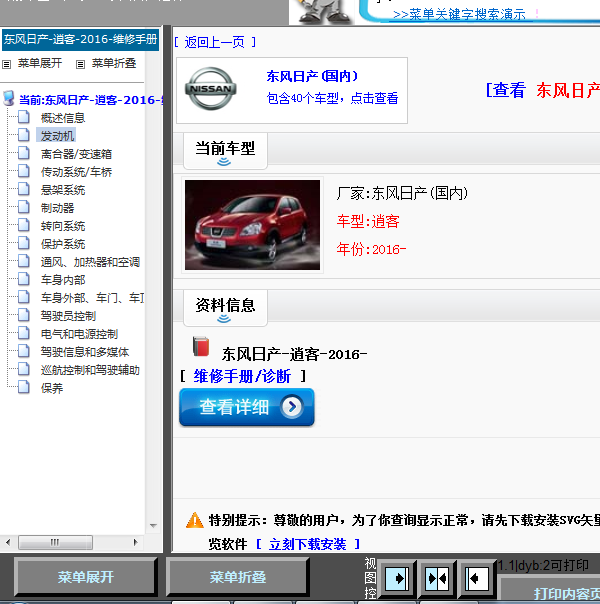Open 离合器/变速箱 section
The width and height of the screenshot is (600, 604).
[x=76, y=154]
